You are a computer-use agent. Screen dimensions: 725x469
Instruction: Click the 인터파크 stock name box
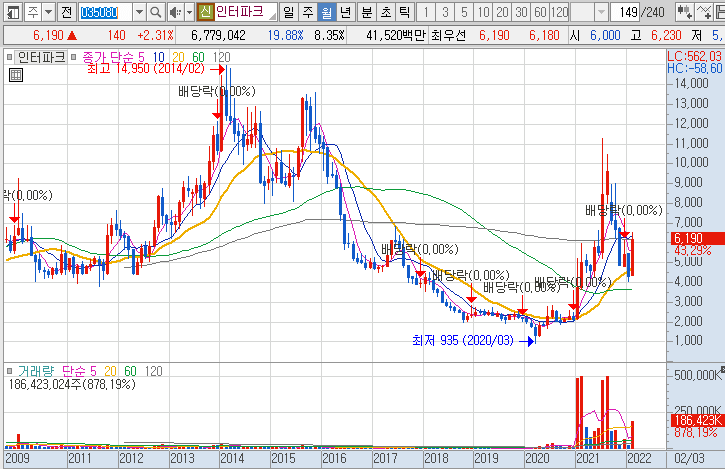(x=246, y=12)
